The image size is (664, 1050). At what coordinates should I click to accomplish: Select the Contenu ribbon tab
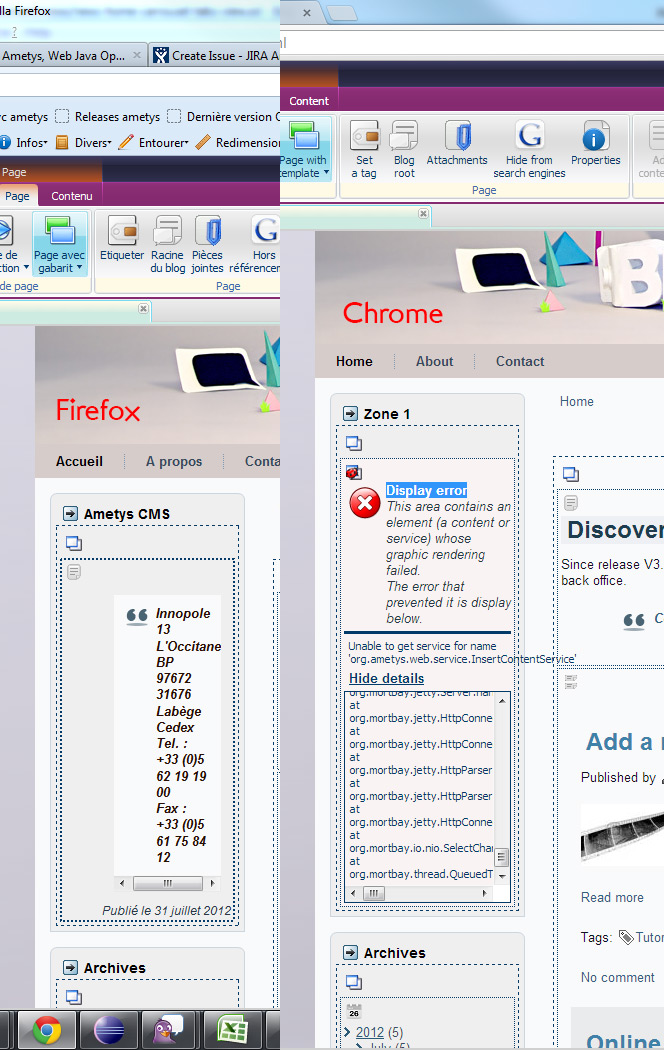(x=72, y=196)
